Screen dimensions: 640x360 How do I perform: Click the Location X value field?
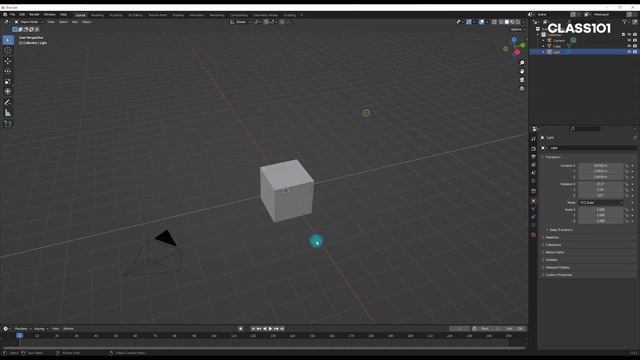point(601,166)
